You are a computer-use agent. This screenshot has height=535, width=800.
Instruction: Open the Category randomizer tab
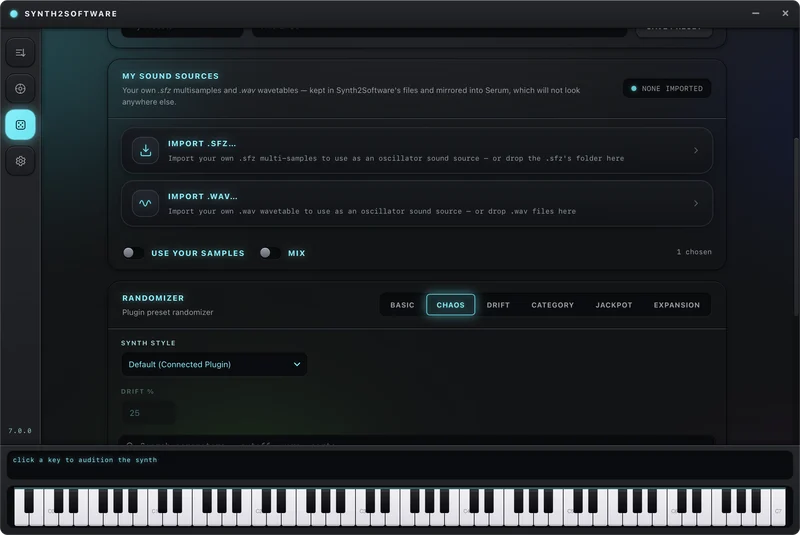[553, 305]
